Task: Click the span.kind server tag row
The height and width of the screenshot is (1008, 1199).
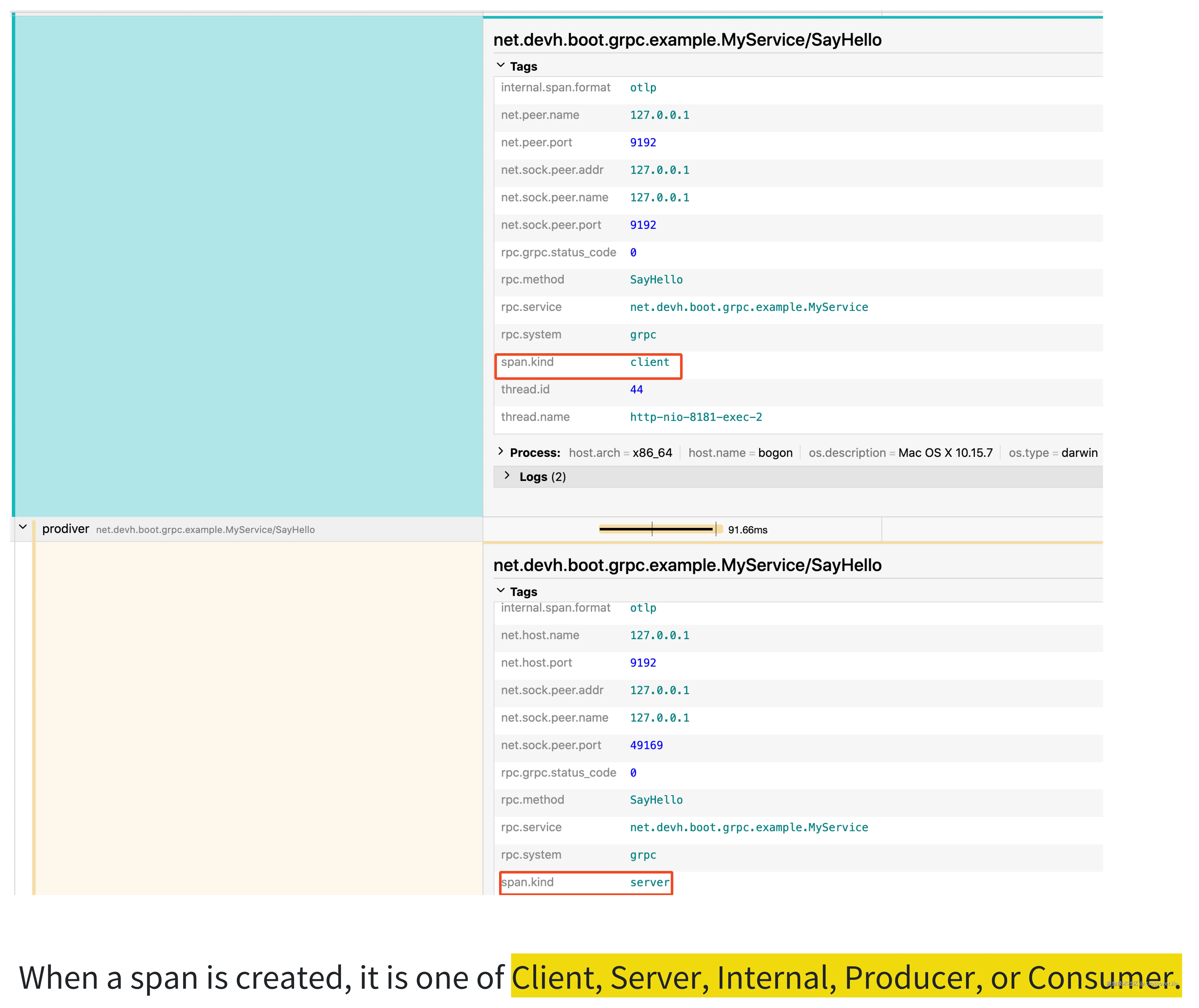Action: pos(586,883)
